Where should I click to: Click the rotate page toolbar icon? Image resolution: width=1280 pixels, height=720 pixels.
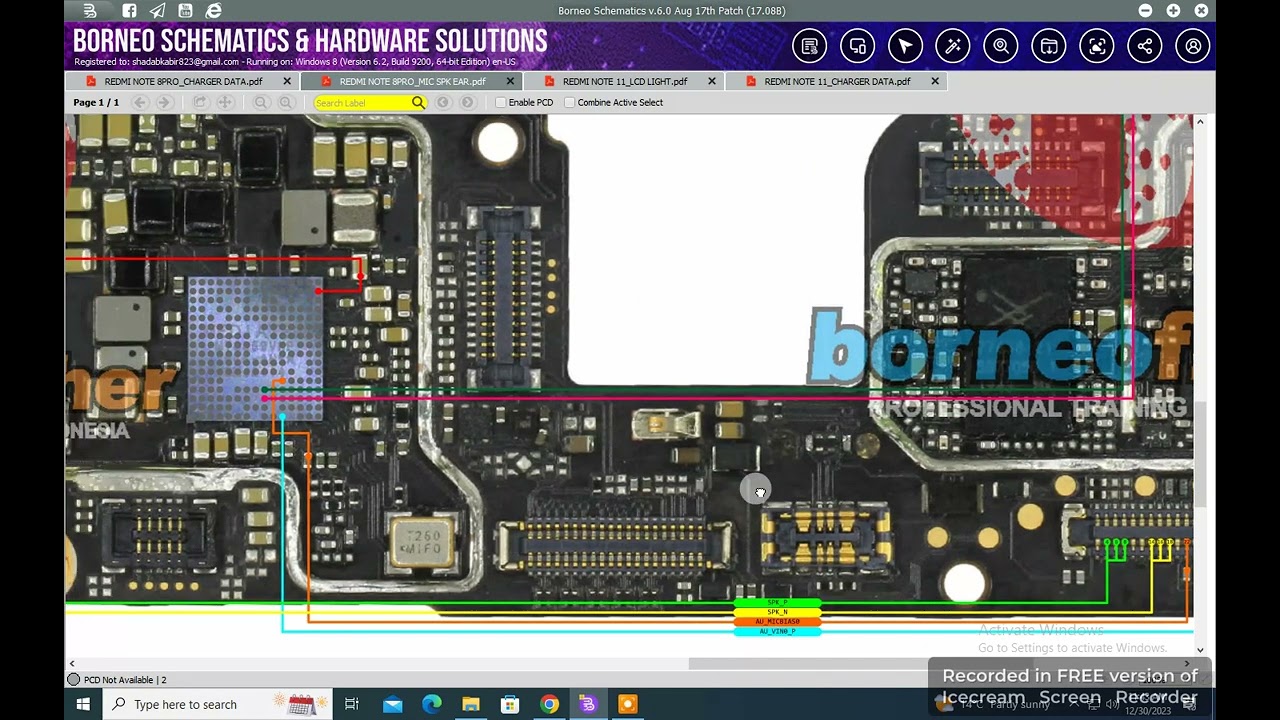200,102
